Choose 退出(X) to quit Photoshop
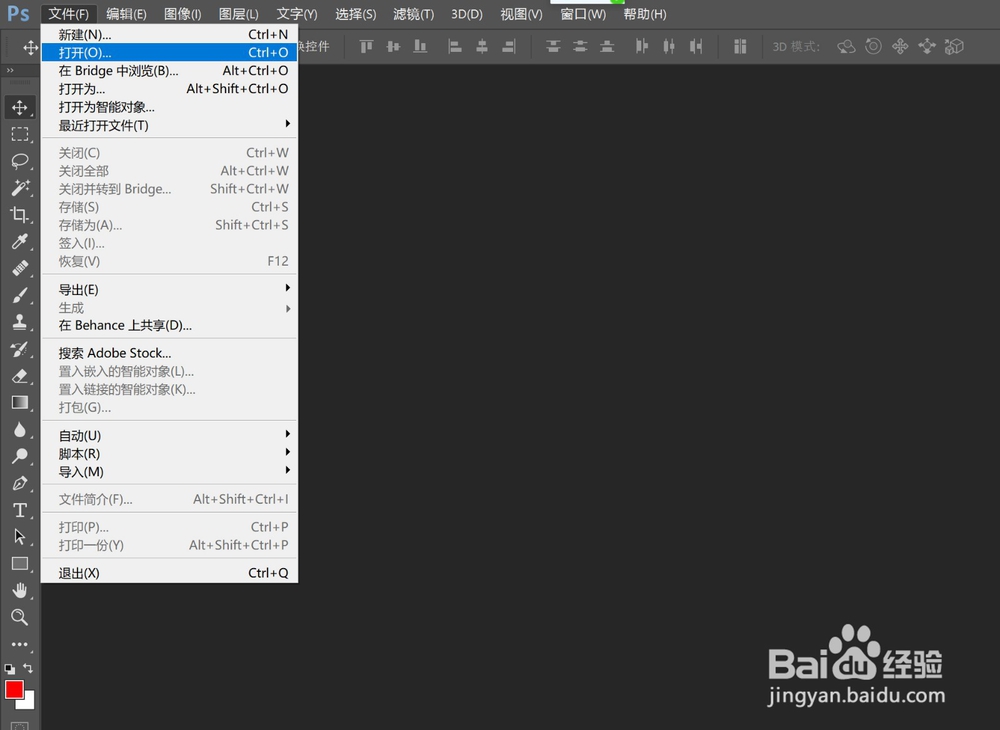 pyautogui.click(x=169, y=573)
